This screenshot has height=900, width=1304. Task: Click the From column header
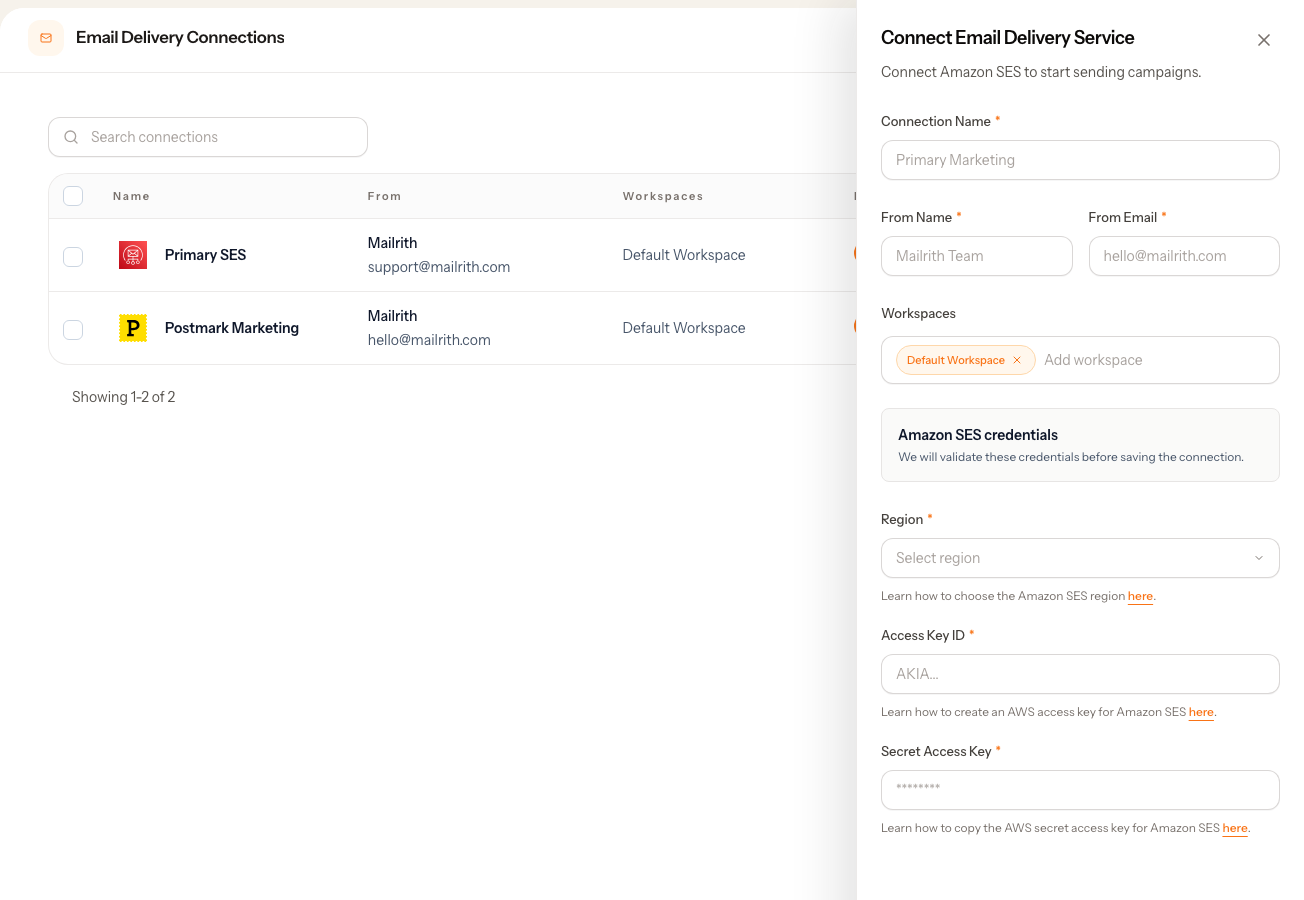pos(384,196)
